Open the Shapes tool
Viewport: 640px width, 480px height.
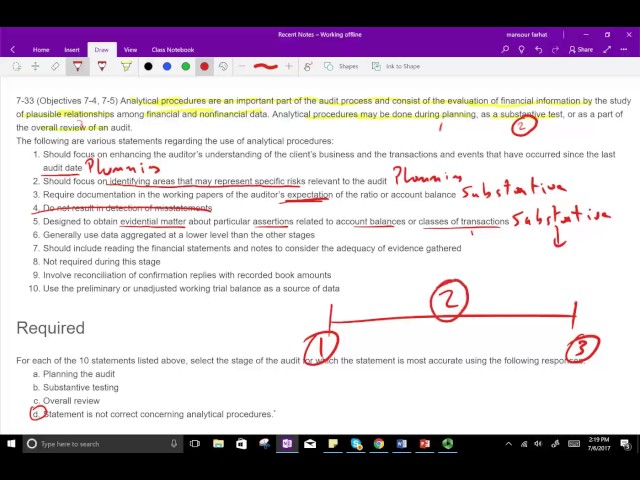pos(342,67)
